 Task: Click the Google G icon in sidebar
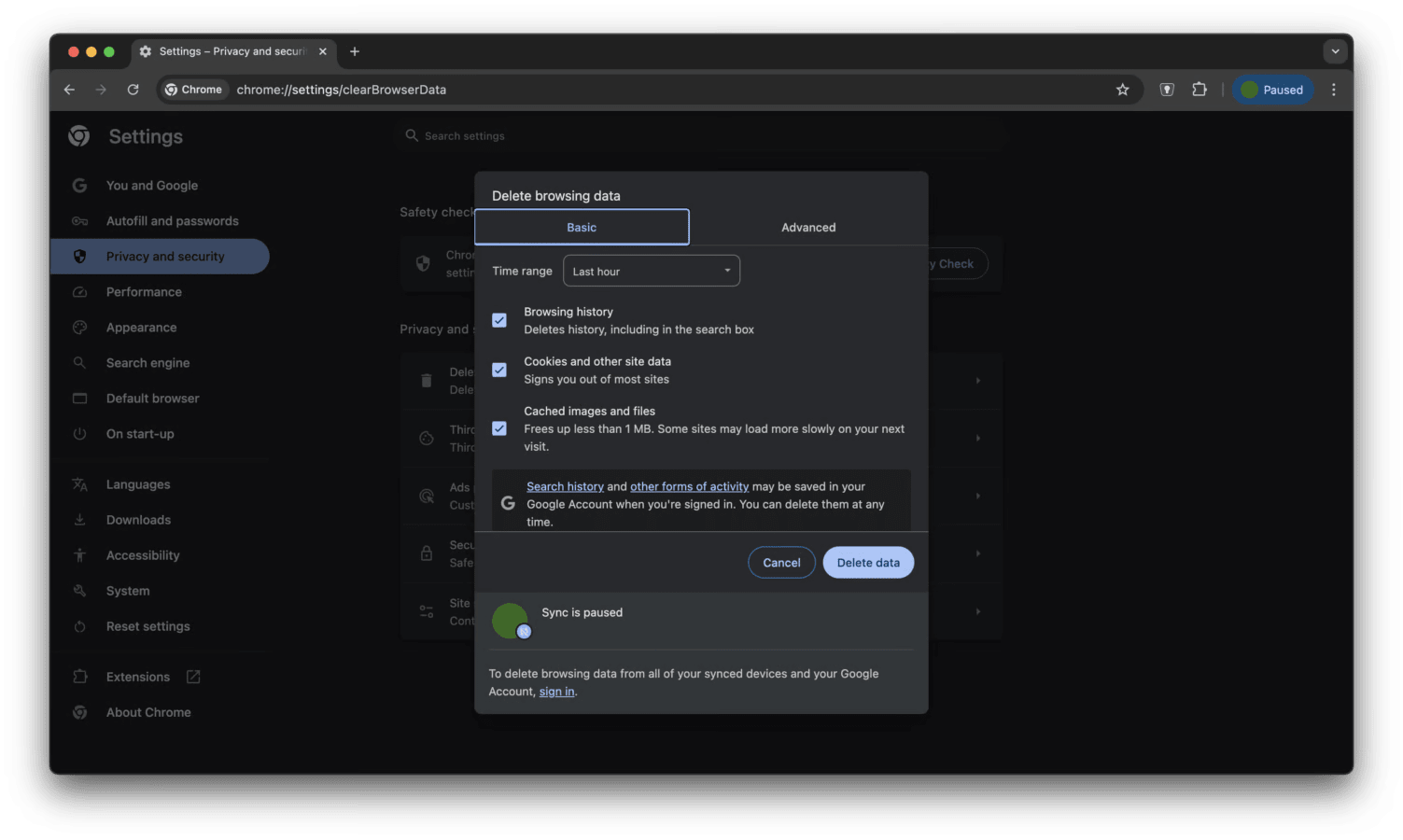tap(80, 186)
